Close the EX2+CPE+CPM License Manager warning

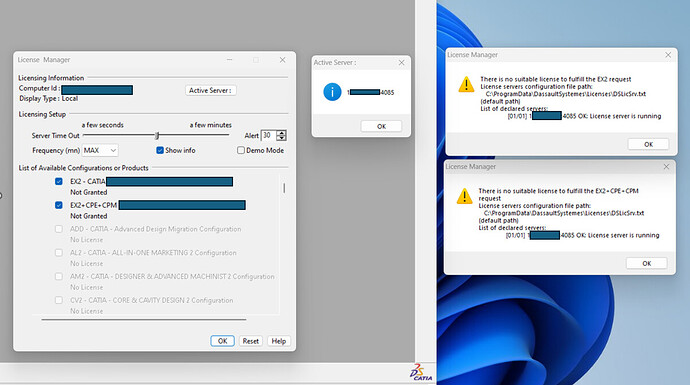click(666, 167)
